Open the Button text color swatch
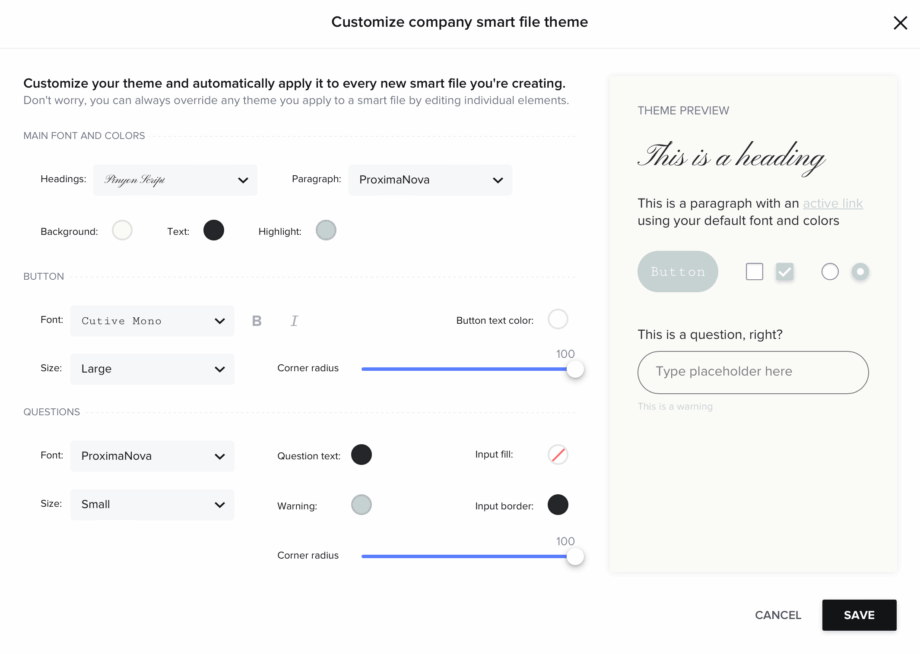The image size is (920, 654). tap(557, 320)
